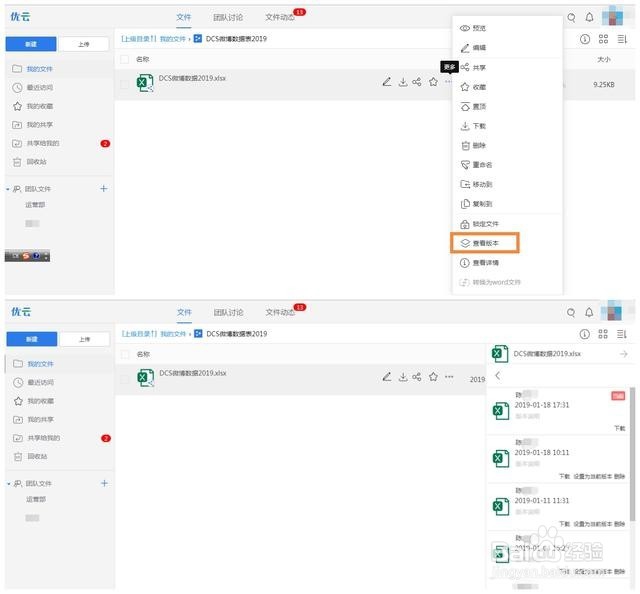Upper screenshot: click the 上传 upload button
This screenshot has width=640, height=594.
84,44
